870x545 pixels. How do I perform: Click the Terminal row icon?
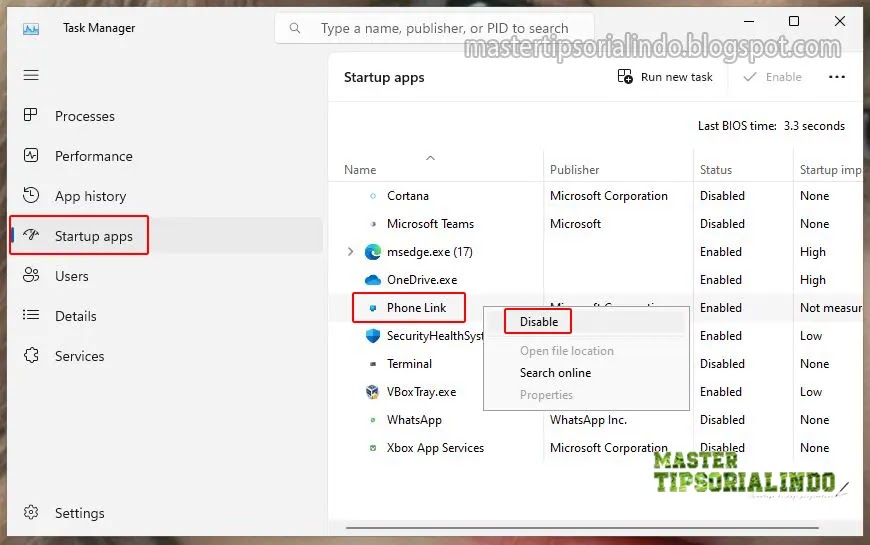(x=373, y=364)
